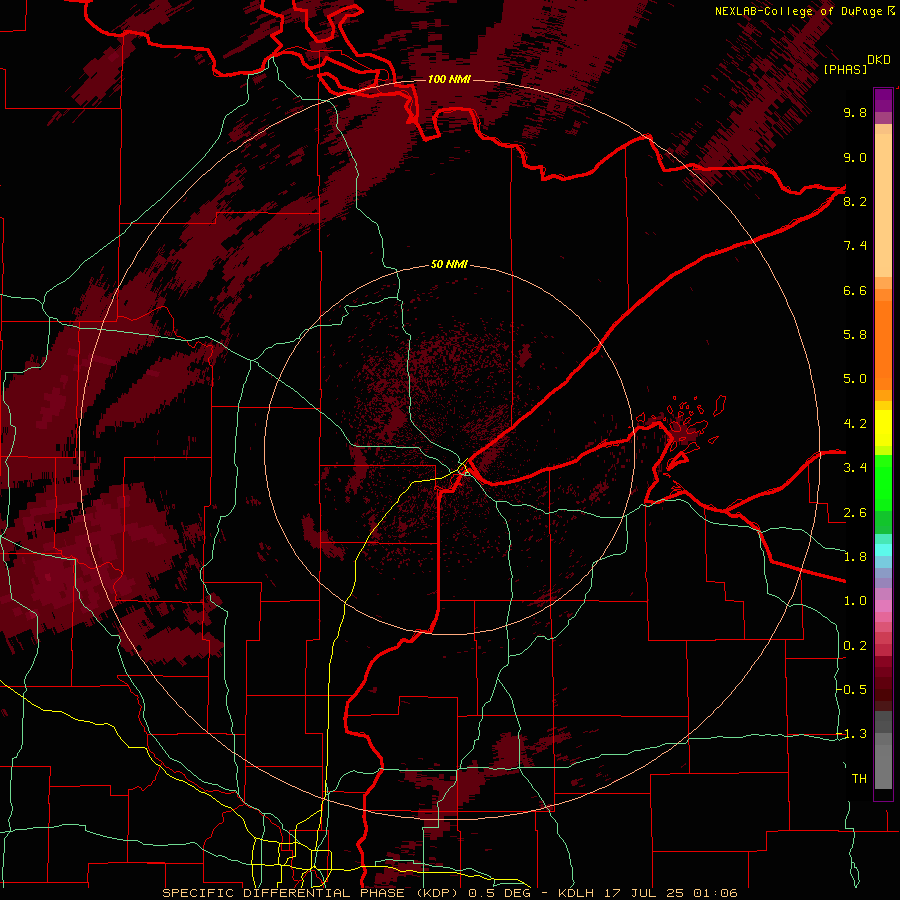Click the NEXLAB-College of DuPage label
The image size is (900, 900).
tap(798, 11)
